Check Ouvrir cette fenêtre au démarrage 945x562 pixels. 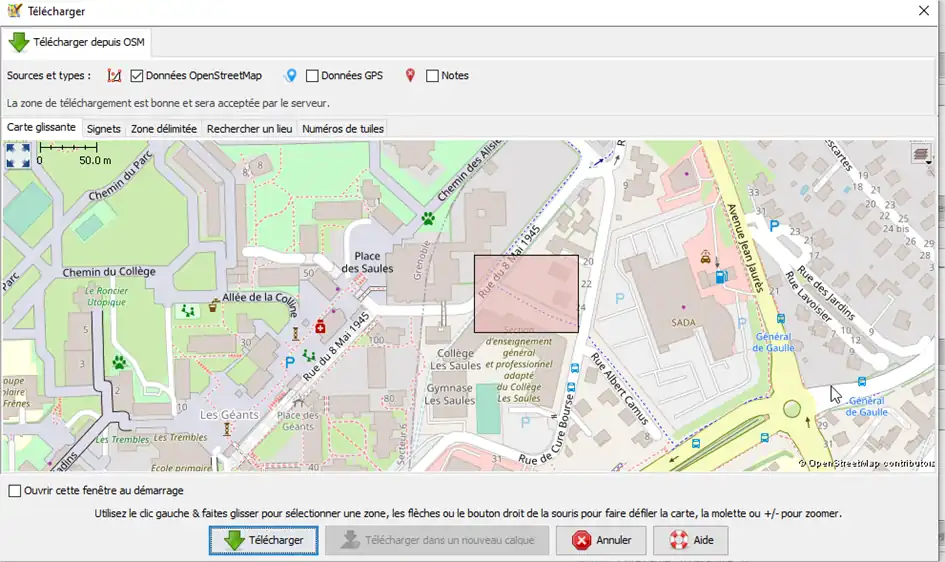click(x=15, y=491)
